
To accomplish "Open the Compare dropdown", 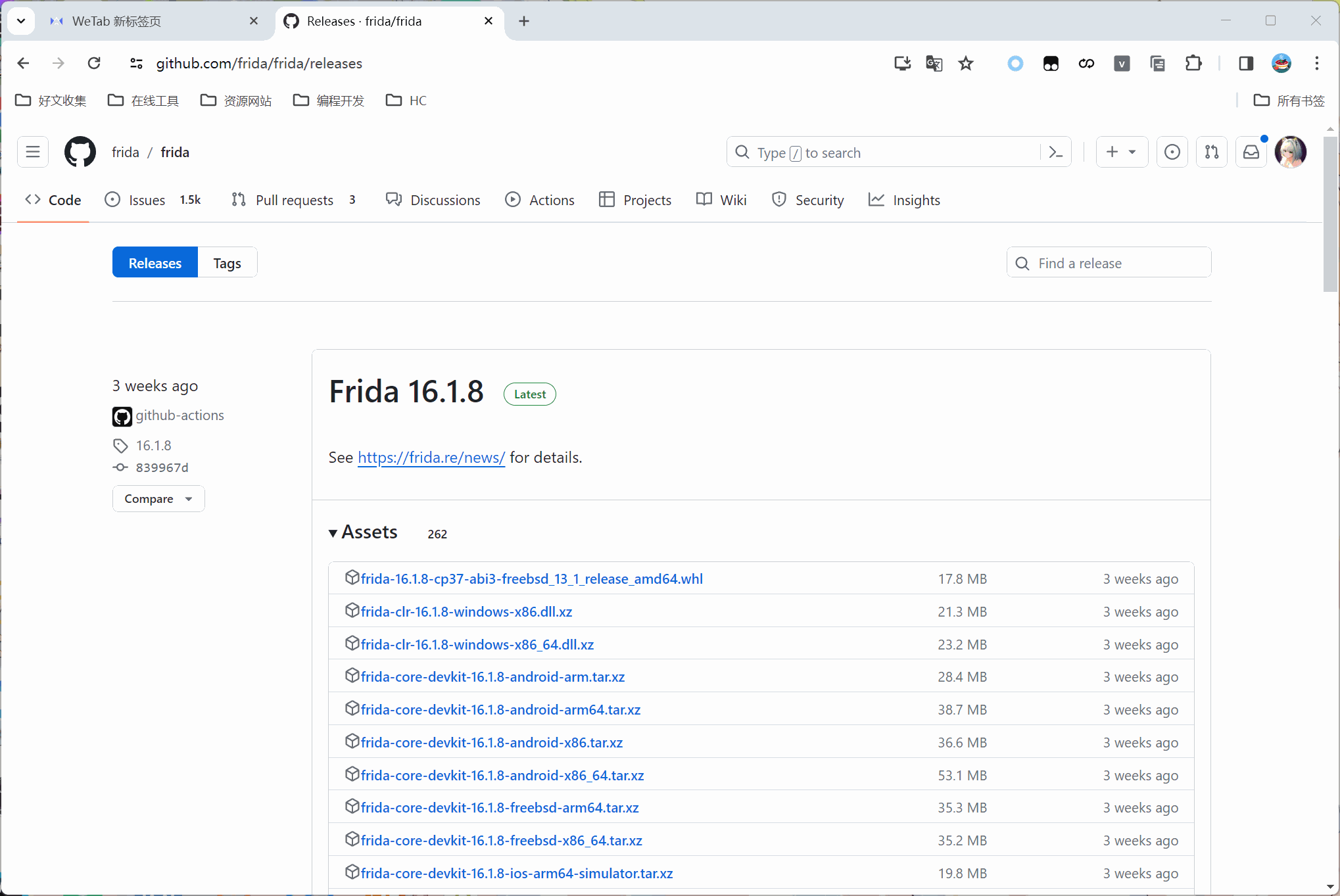I will coord(158,499).
